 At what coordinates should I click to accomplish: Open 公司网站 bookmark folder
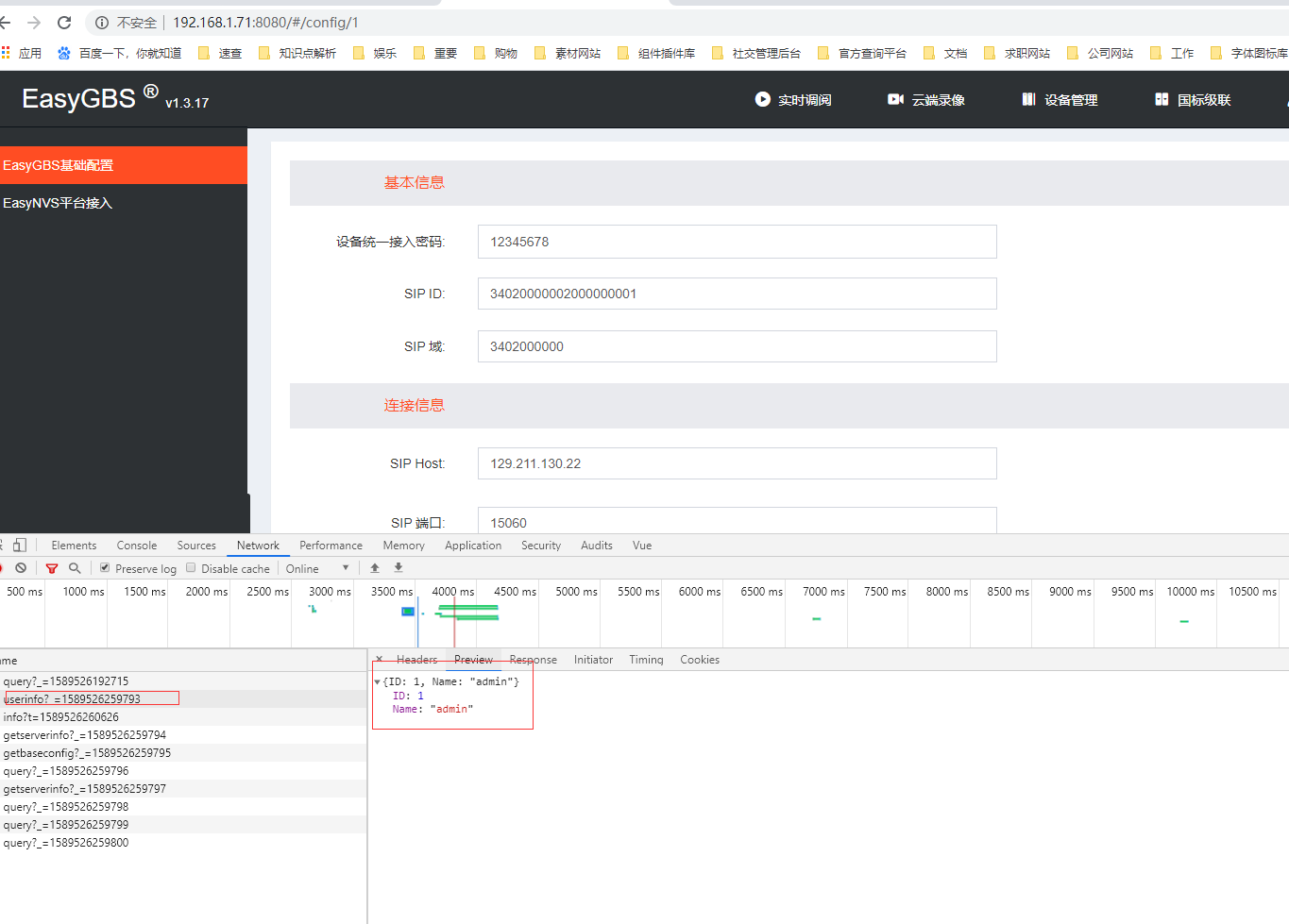(x=1099, y=54)
